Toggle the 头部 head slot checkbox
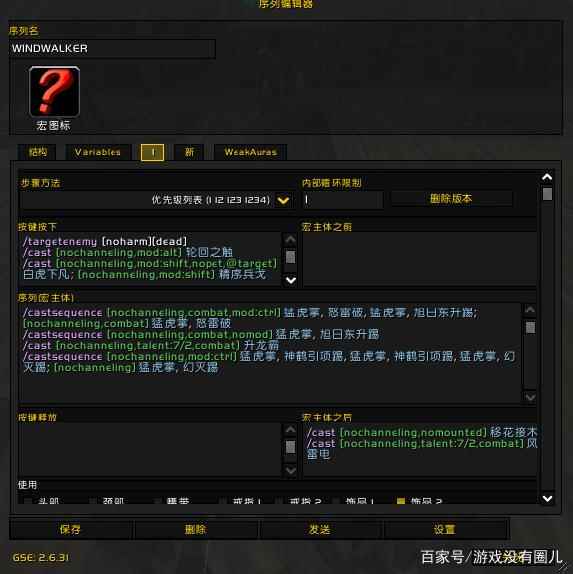Viewport: 573px width, 574px height. click(x=27, y=500)
